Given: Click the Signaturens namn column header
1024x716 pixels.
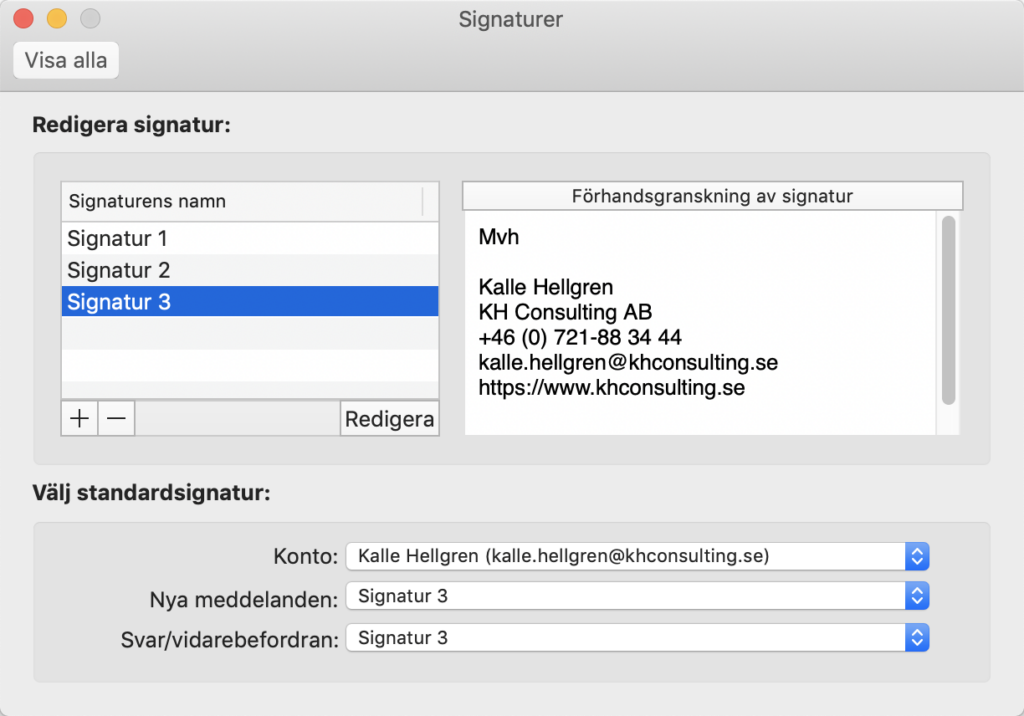Looking at the screenshot, I should coord(250,201).
